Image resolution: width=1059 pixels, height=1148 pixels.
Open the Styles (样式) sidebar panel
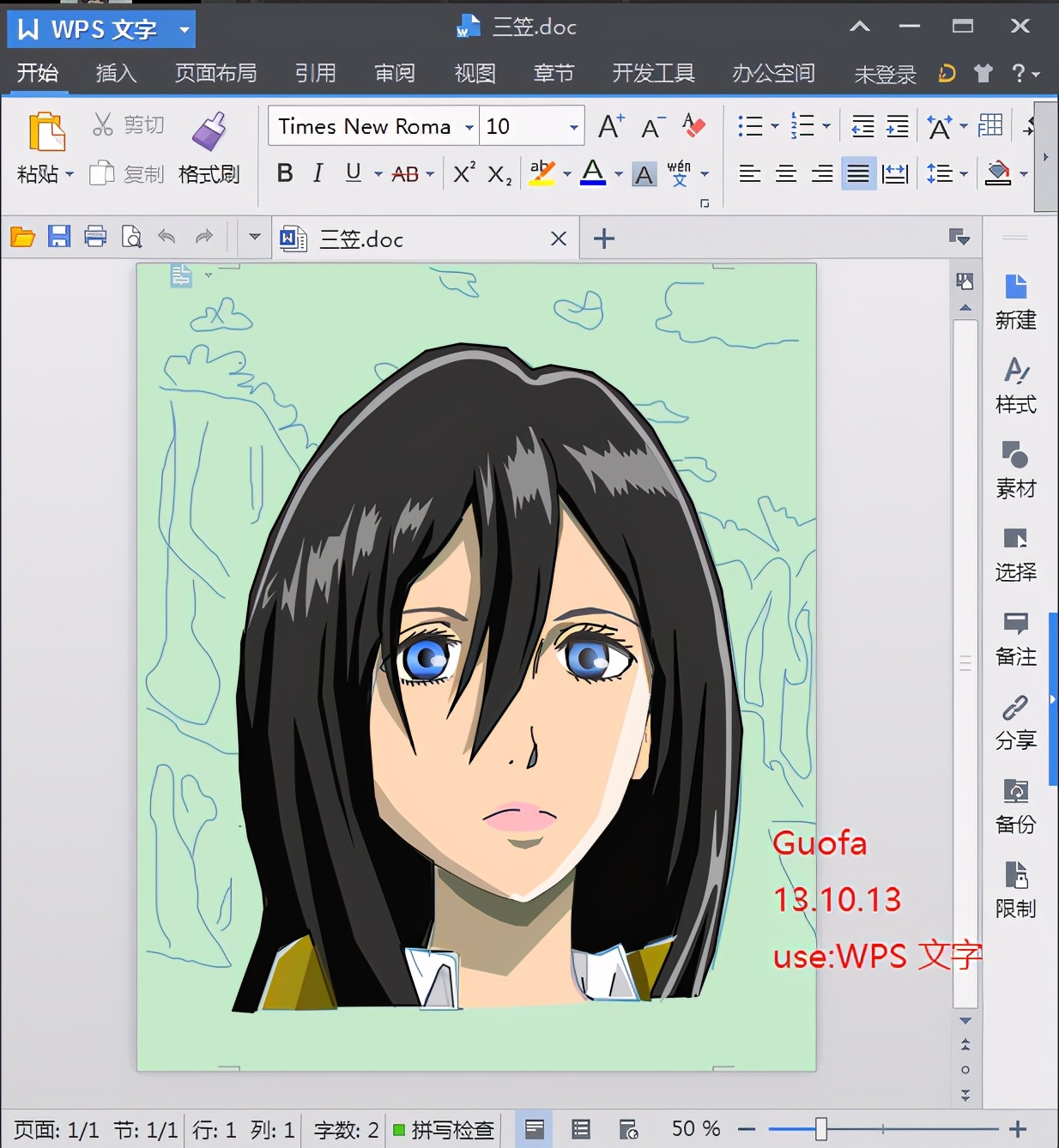pos(1016,386)
